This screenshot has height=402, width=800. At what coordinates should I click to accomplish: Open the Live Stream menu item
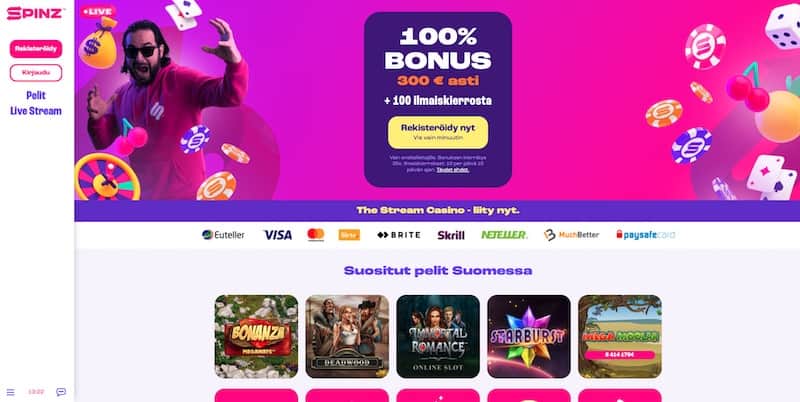[x=36, y=111]
